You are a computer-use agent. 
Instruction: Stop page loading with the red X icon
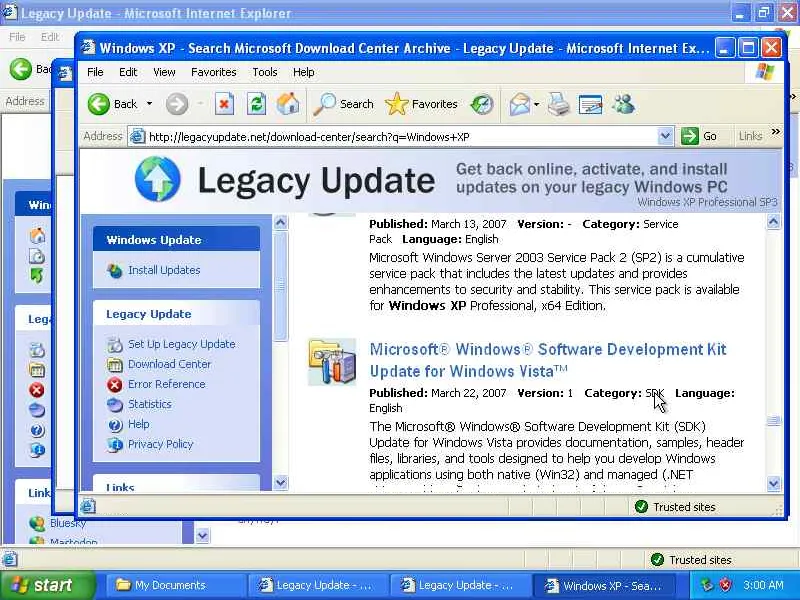click(x=224, y=104)
